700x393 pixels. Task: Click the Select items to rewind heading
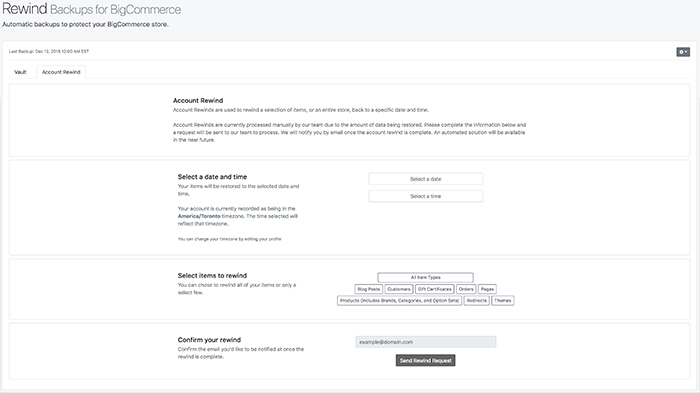[212, 276]
